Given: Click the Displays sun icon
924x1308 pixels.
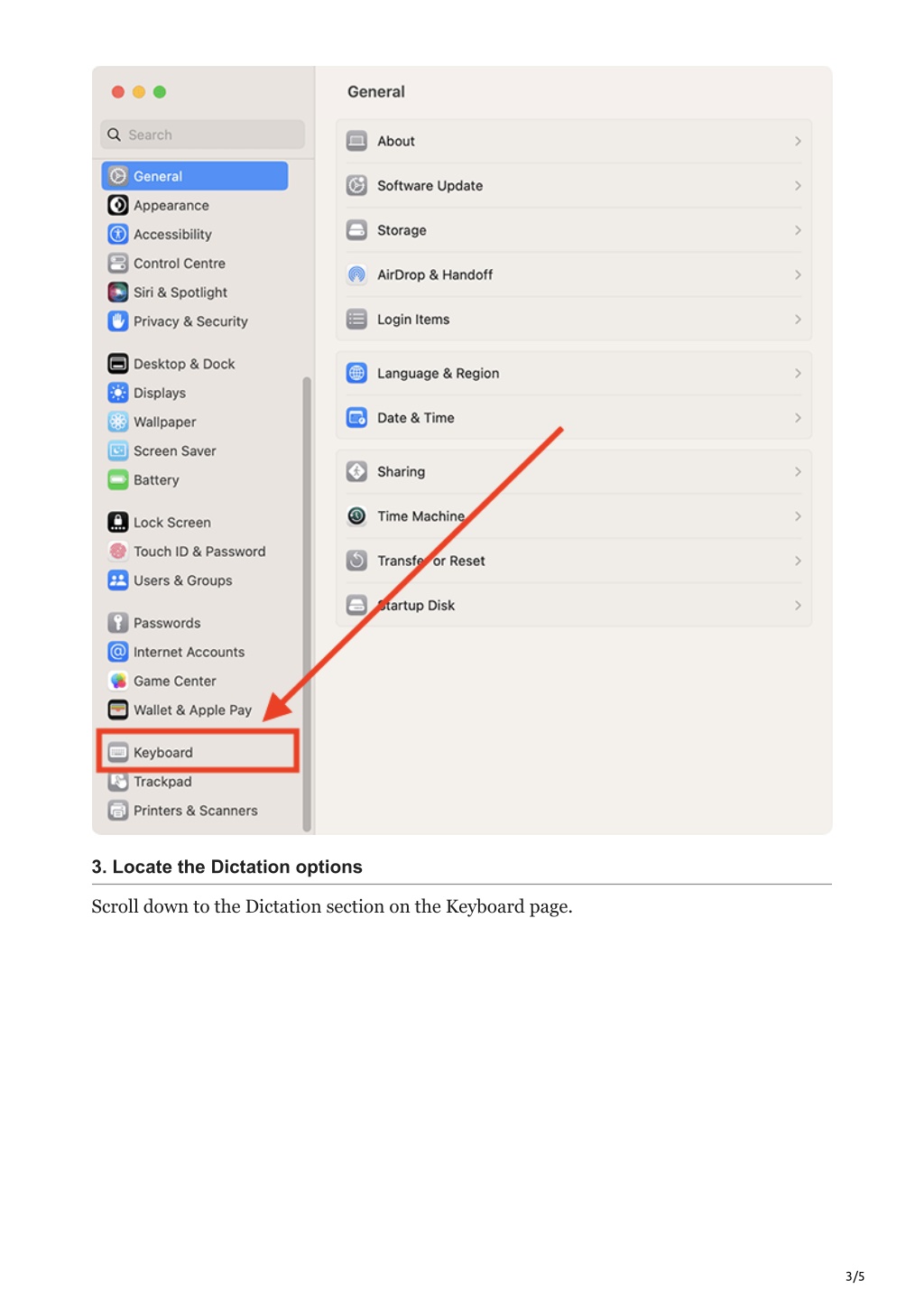Looking at the screenshot, I should (118, 393).
